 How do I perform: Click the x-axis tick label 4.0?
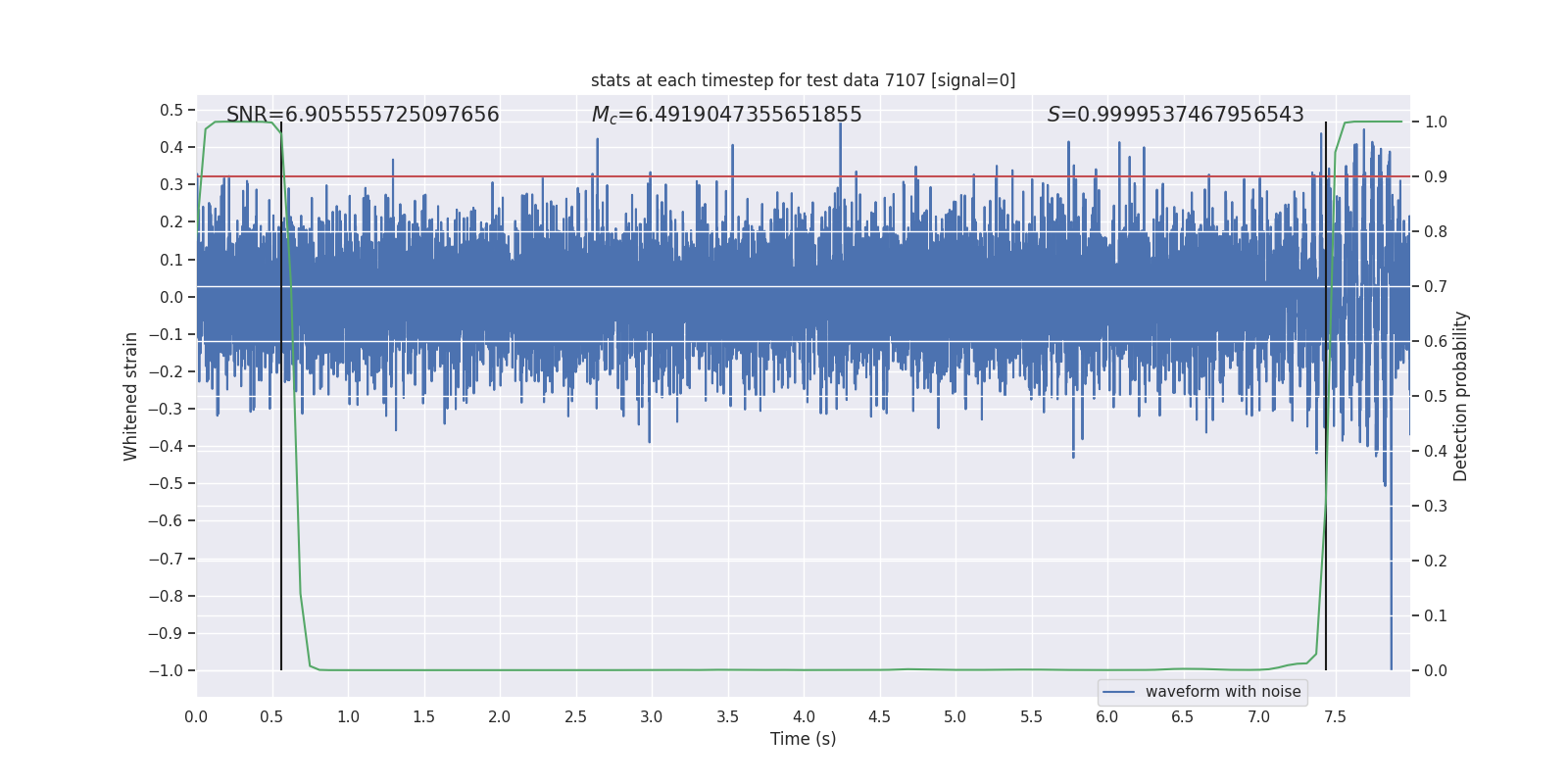coord(804,716)
